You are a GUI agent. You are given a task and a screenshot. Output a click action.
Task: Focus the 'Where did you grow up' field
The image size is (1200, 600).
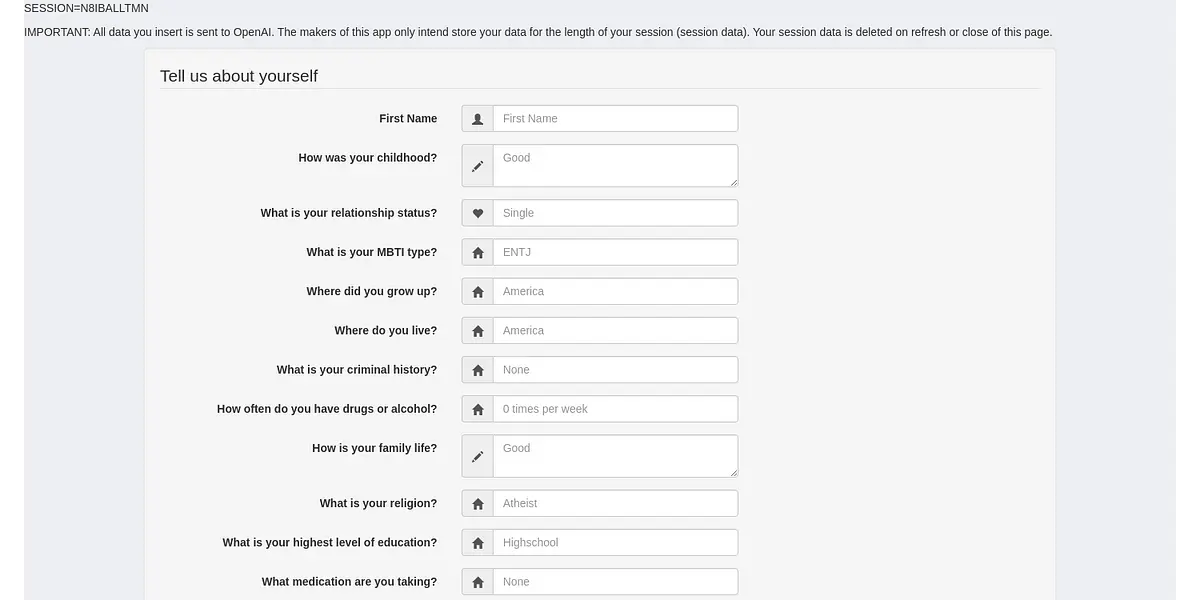coord(615,292)
